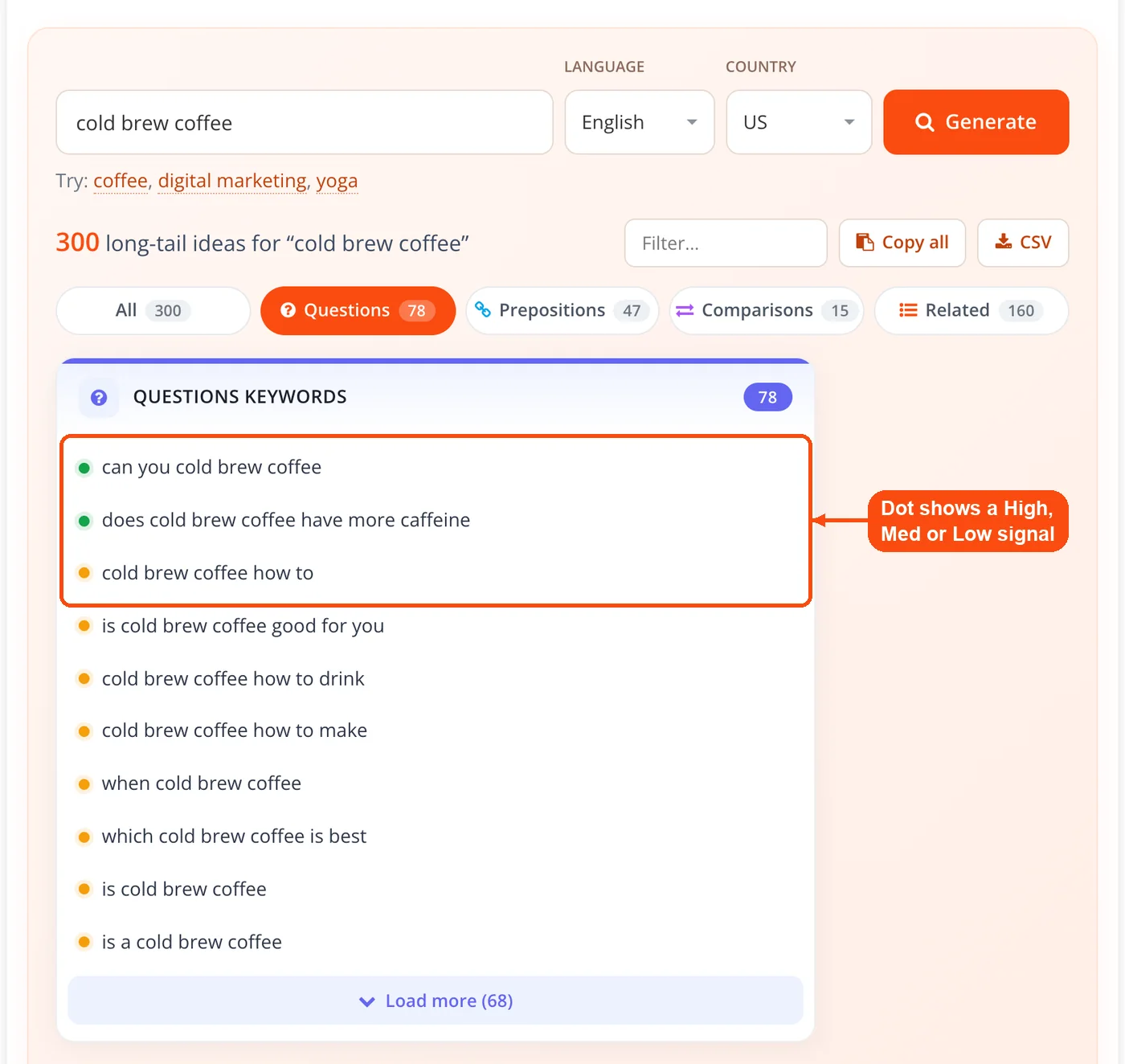Click the question mark icon on the Questions tab
The height and width of the screenshot is (1064, 1125).
click(x=288, y=310)
